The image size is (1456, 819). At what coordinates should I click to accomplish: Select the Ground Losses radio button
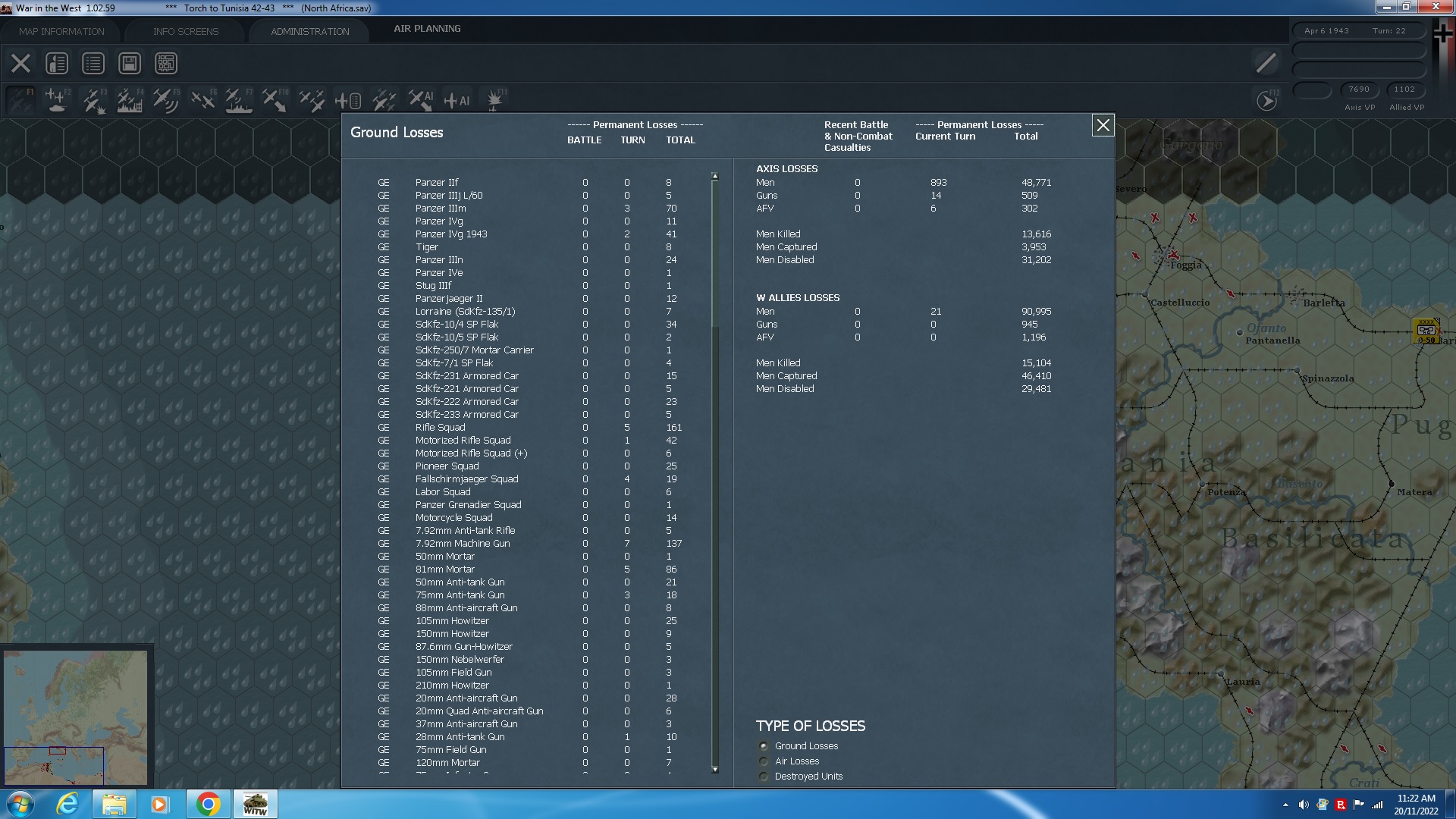click(x=763, y=746)
